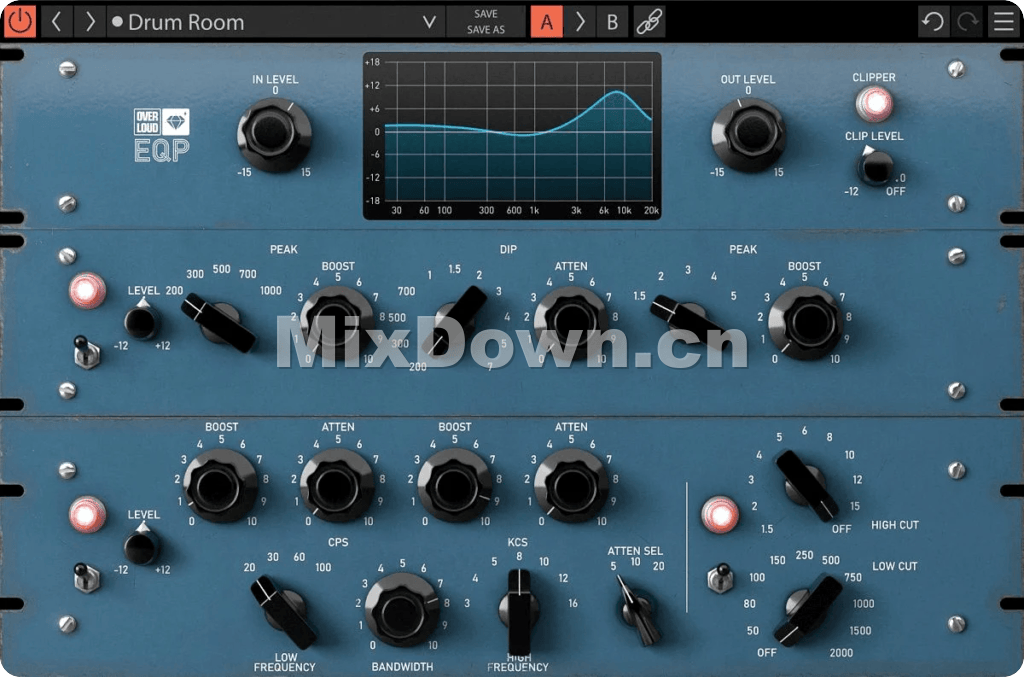This screenshot has width=1024, height=677.
Task: Click the left PEAK BOOST knob
Action: click(337, 323)
